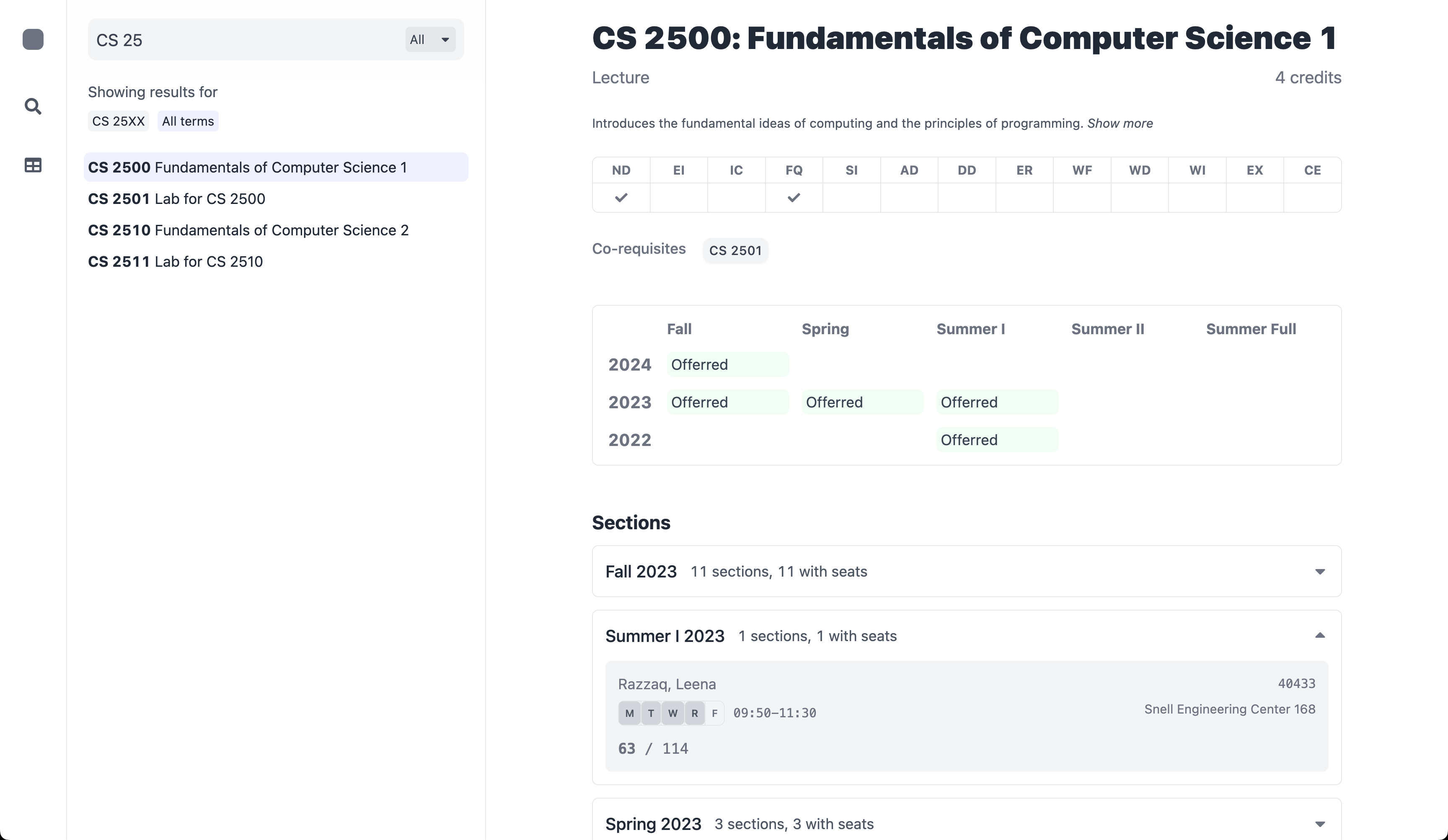The width and height of the screenshot is (1448, 840).
Task: Click Show more in course description
Action: tap(1120, 124)
